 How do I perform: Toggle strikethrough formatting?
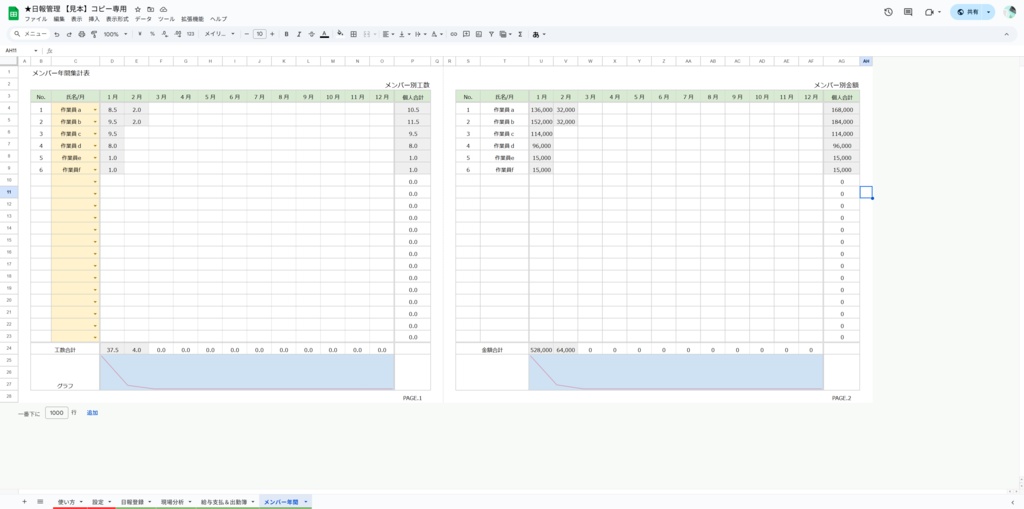point(312,34)
